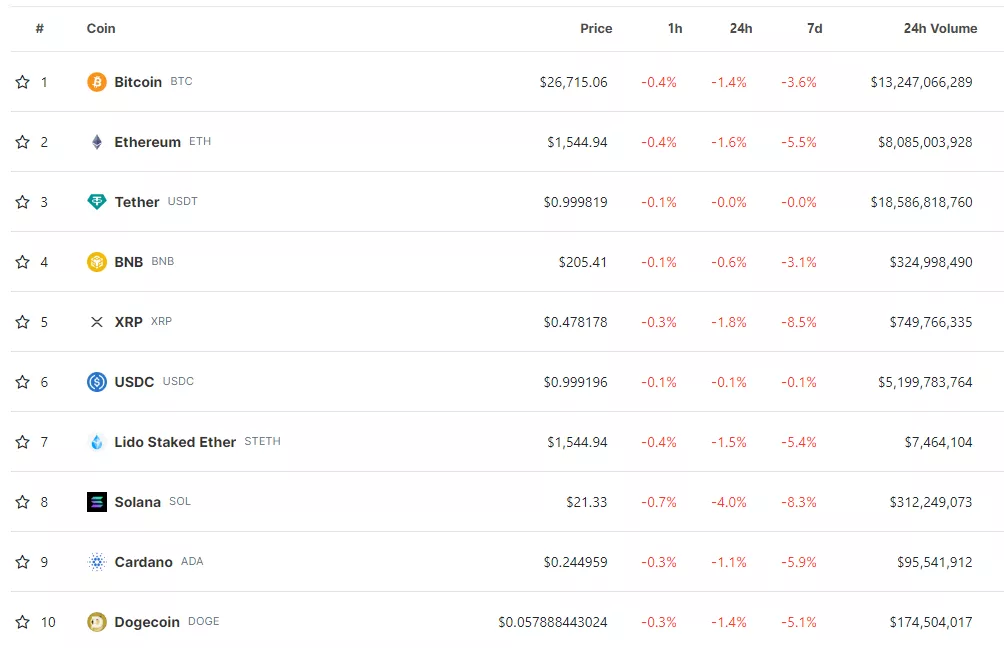Screen dimensions: 1004x648
Task: Click the Tether coin icon
Action: click(97, 202)
